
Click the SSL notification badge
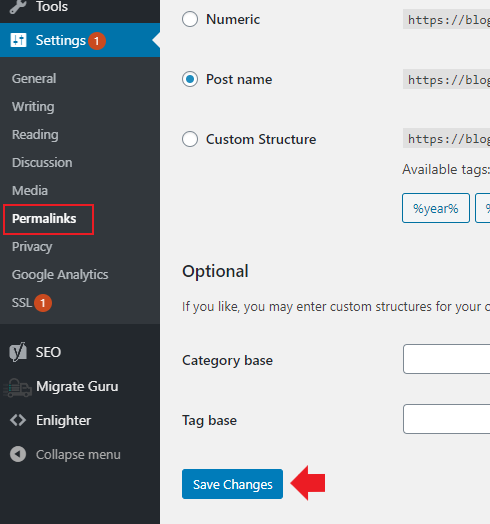(43, 303)
